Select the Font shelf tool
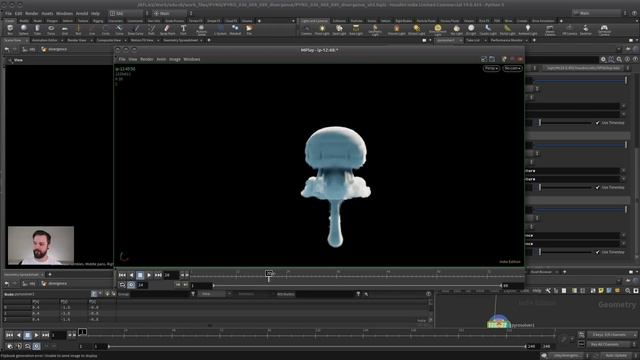The height and width of the screenshot is (360, 640). 183,29
